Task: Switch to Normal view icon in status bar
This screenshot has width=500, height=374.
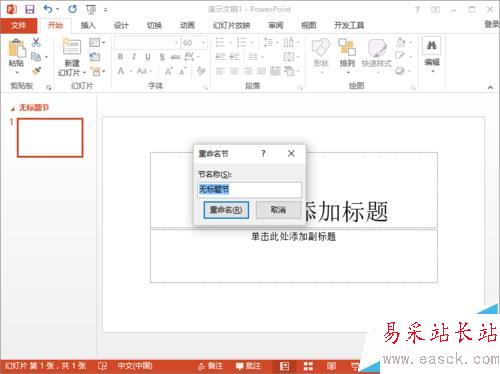Action: click(284, 366)
